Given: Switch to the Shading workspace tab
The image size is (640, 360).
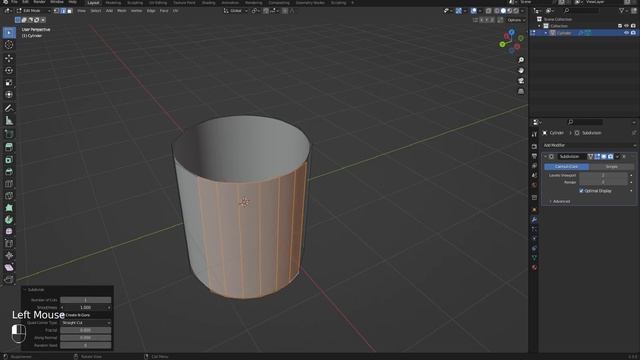Looking at the screenshot, I should [x=209, y=2].
